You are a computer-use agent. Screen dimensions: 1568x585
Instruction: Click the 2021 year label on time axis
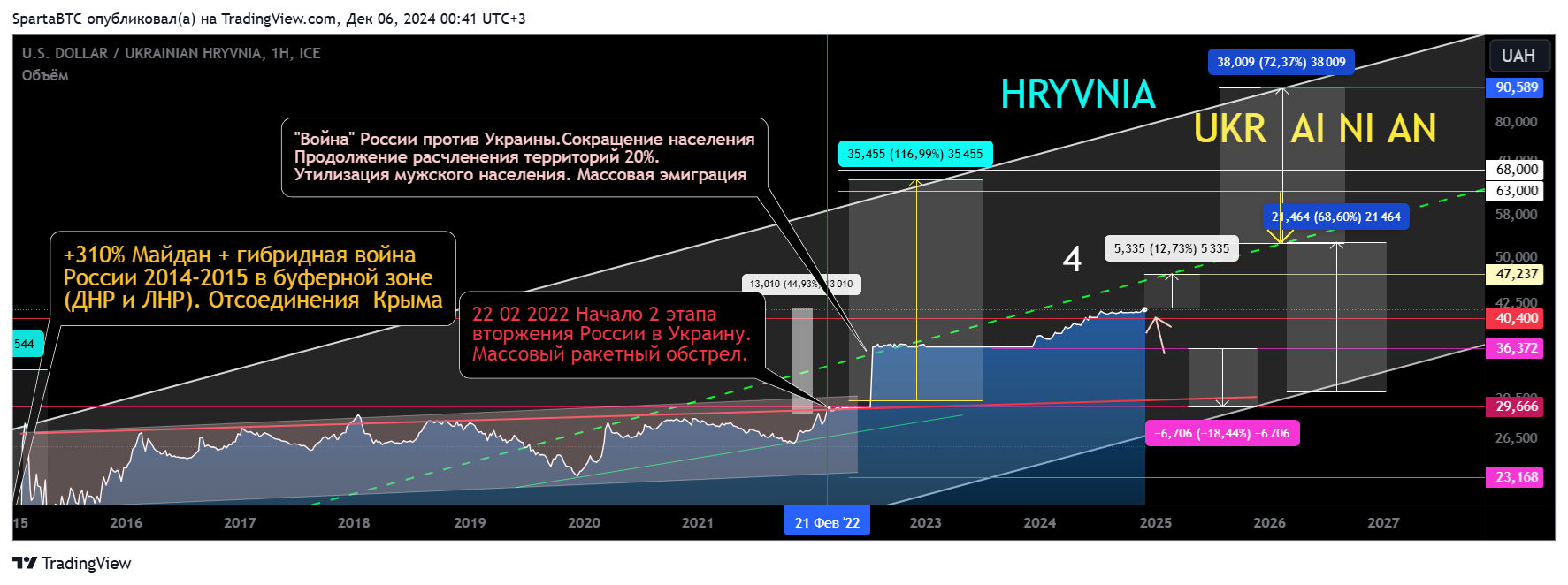tap(697, 523)
